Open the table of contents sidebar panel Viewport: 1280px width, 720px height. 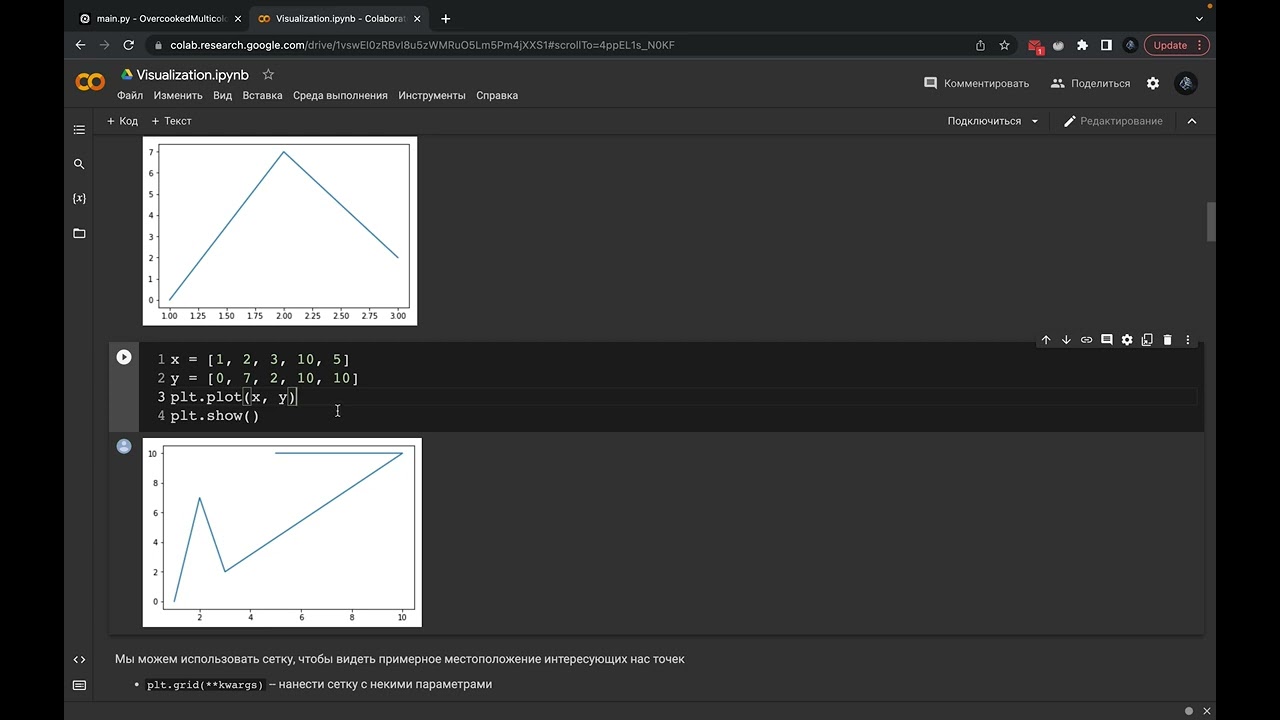[80, 130]
